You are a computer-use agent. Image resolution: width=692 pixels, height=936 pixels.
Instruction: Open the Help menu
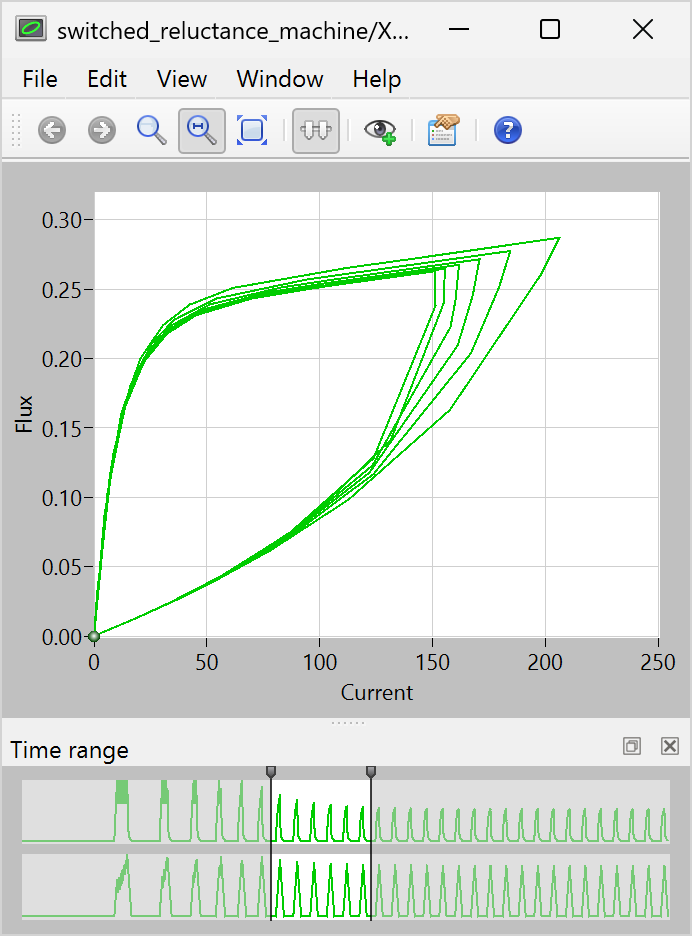click(377, 79)
